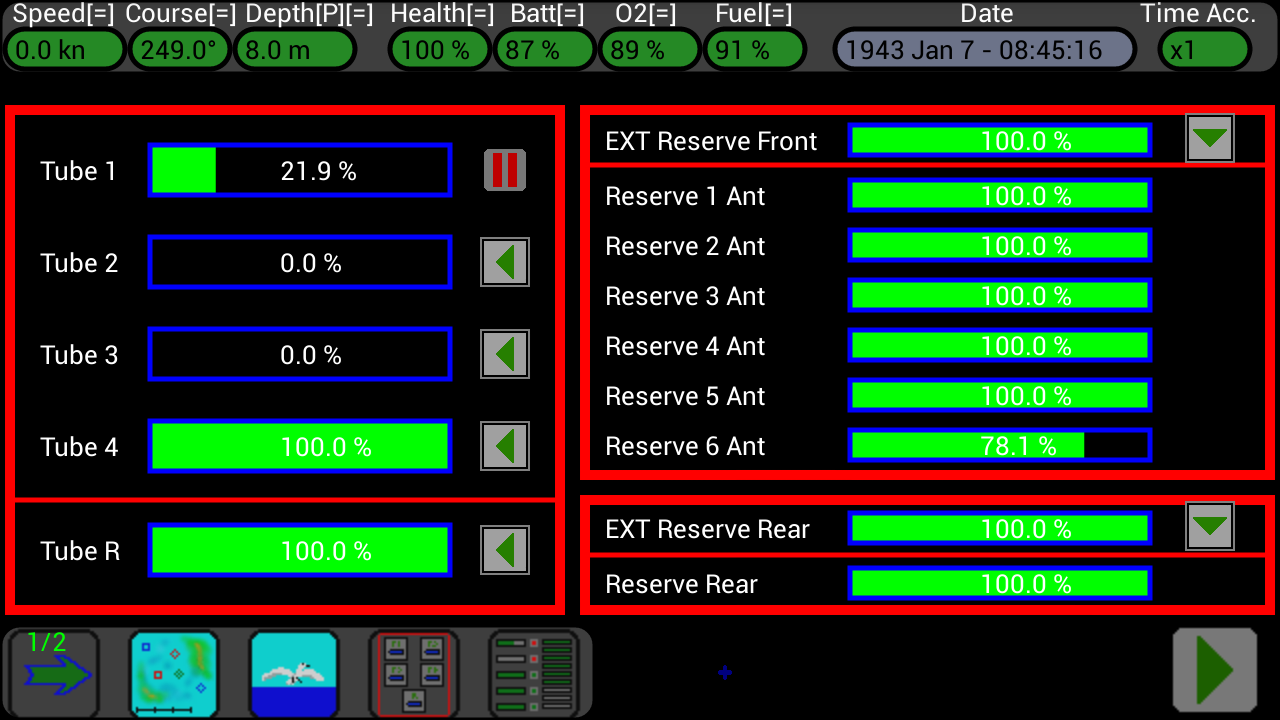Image resolution: width=1280 pixels, height=720 pixels.
Task: Click the Batt 87 % indicator
Action: [x=544, y=50]
